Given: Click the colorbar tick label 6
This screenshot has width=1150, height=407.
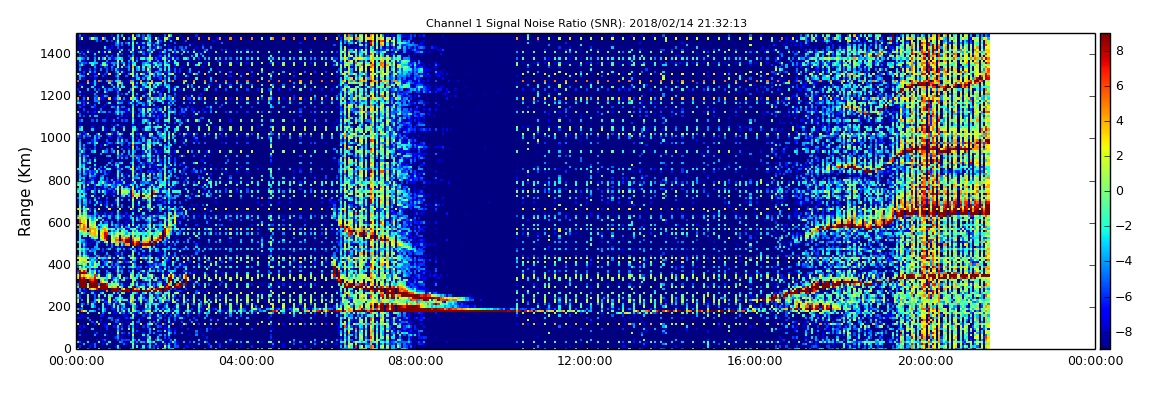Looking at the screenshot, I should click(x=1120, y=86).
